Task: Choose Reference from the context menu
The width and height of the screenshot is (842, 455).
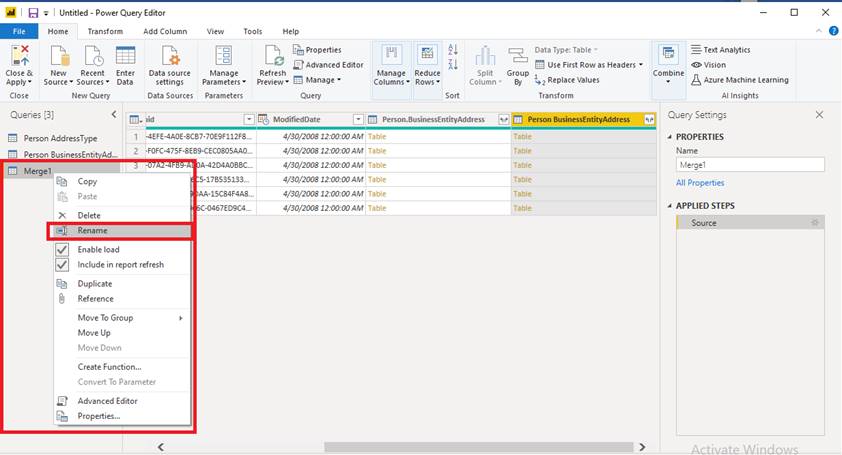Action: point(122,299)
